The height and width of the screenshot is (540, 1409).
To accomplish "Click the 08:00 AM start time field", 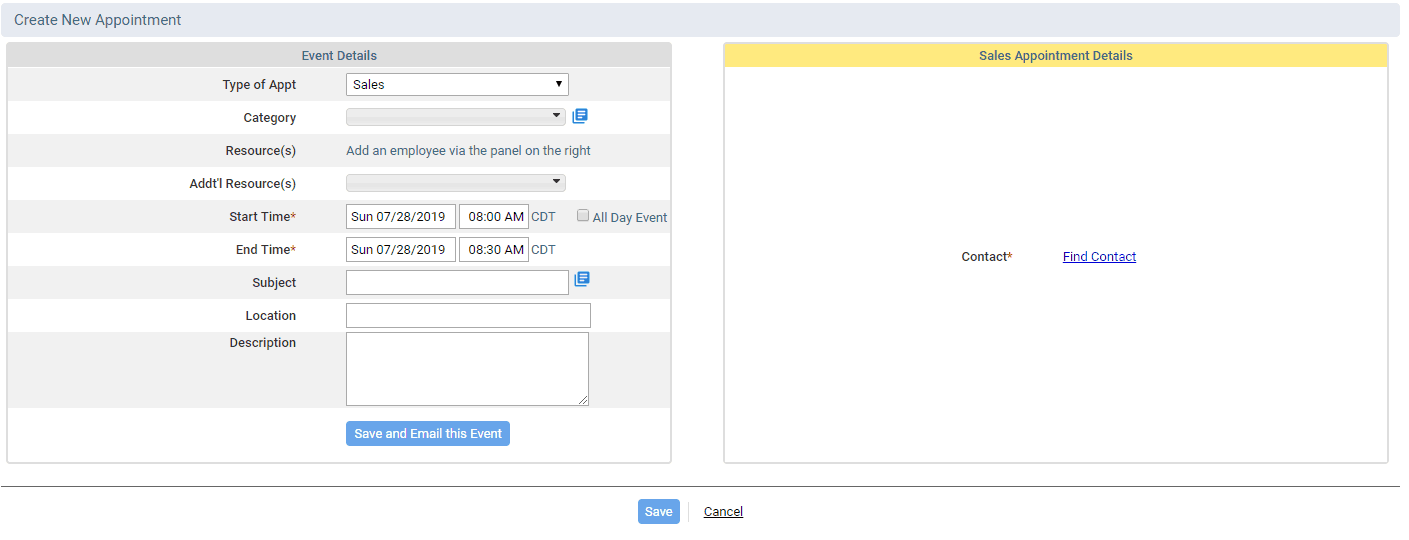I will 494,217.
